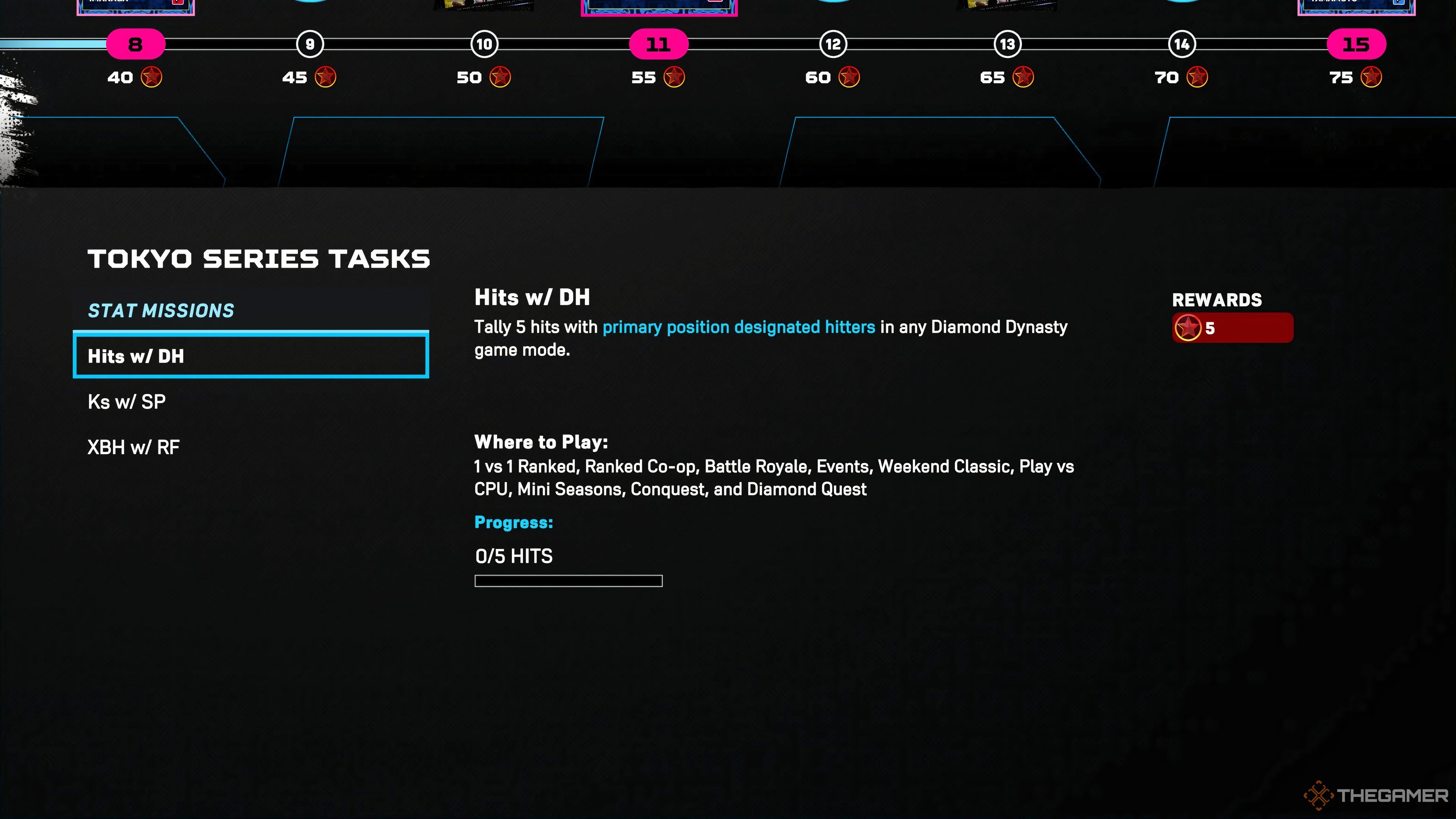This screenshot has width=1456, height=819.
Task: Click the level 12 circle marker
Action: click(833, 44)
